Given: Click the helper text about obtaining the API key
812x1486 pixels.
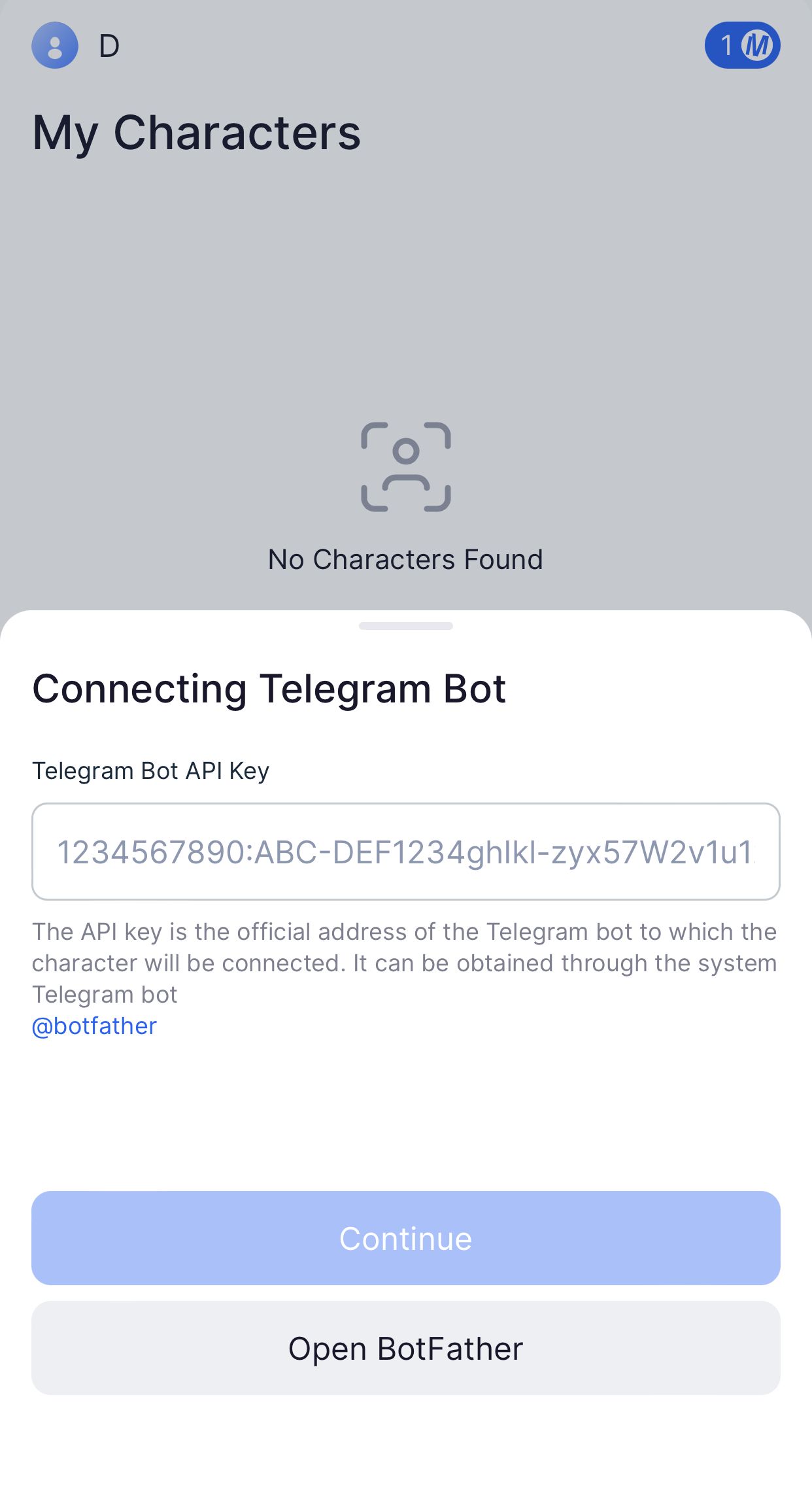Looking at the screenshot, I should pos(405,961).
